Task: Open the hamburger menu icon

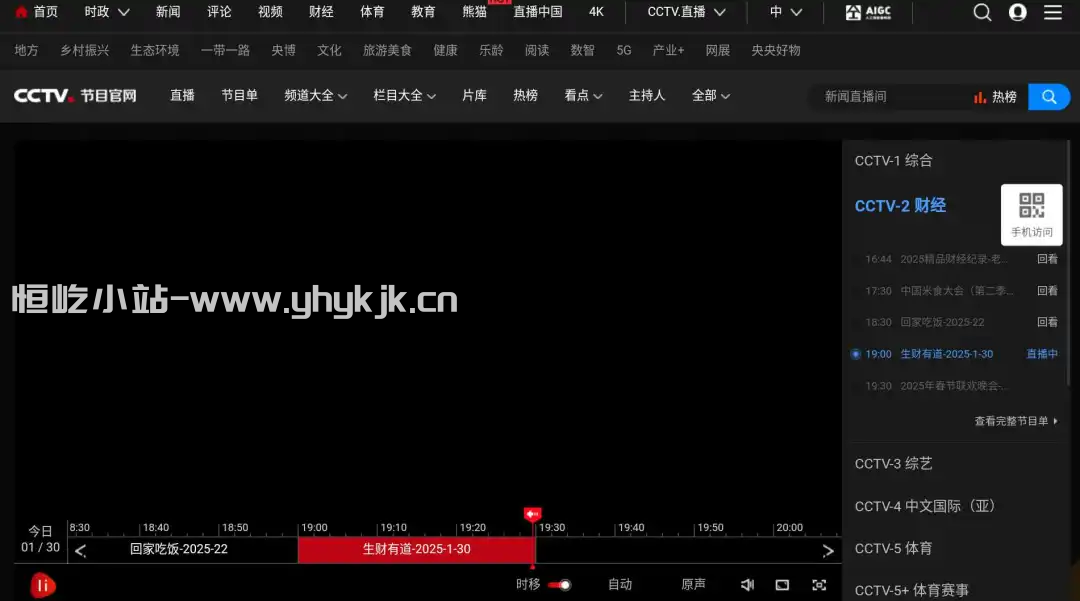Action: tap(1052, 12)
